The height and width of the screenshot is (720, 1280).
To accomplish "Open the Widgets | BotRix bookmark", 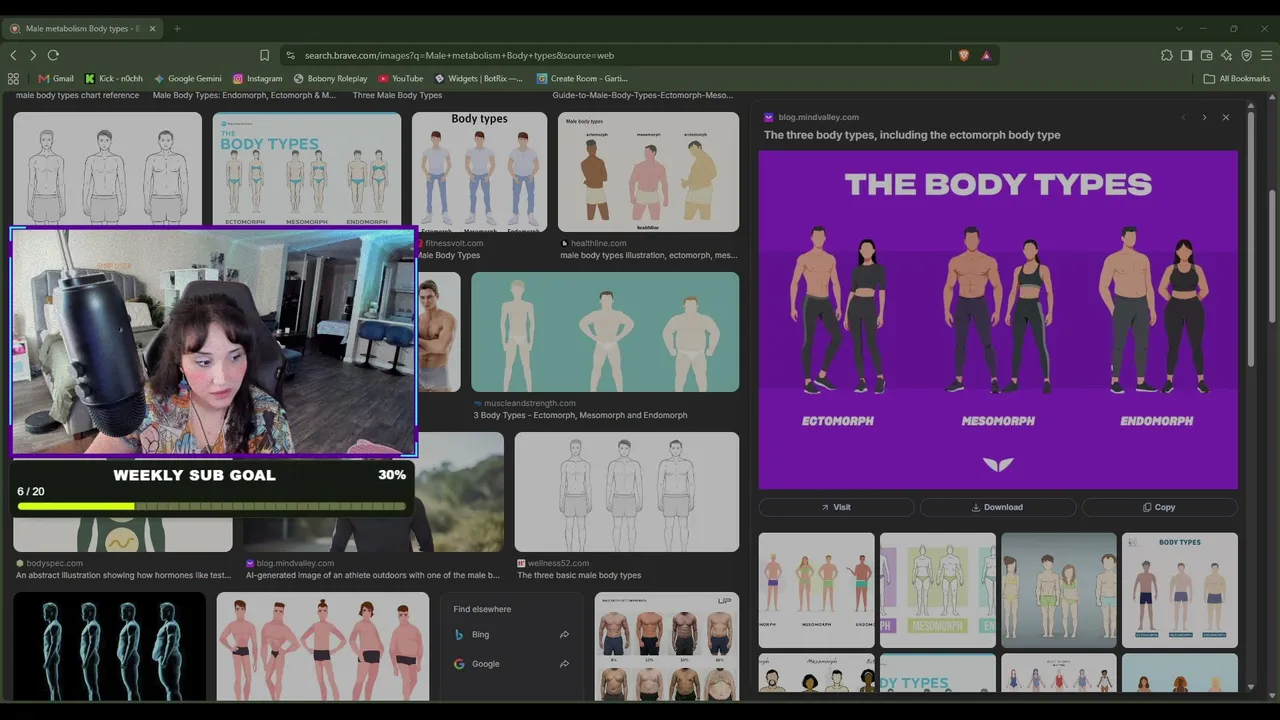I will click(x=478, y=78).
